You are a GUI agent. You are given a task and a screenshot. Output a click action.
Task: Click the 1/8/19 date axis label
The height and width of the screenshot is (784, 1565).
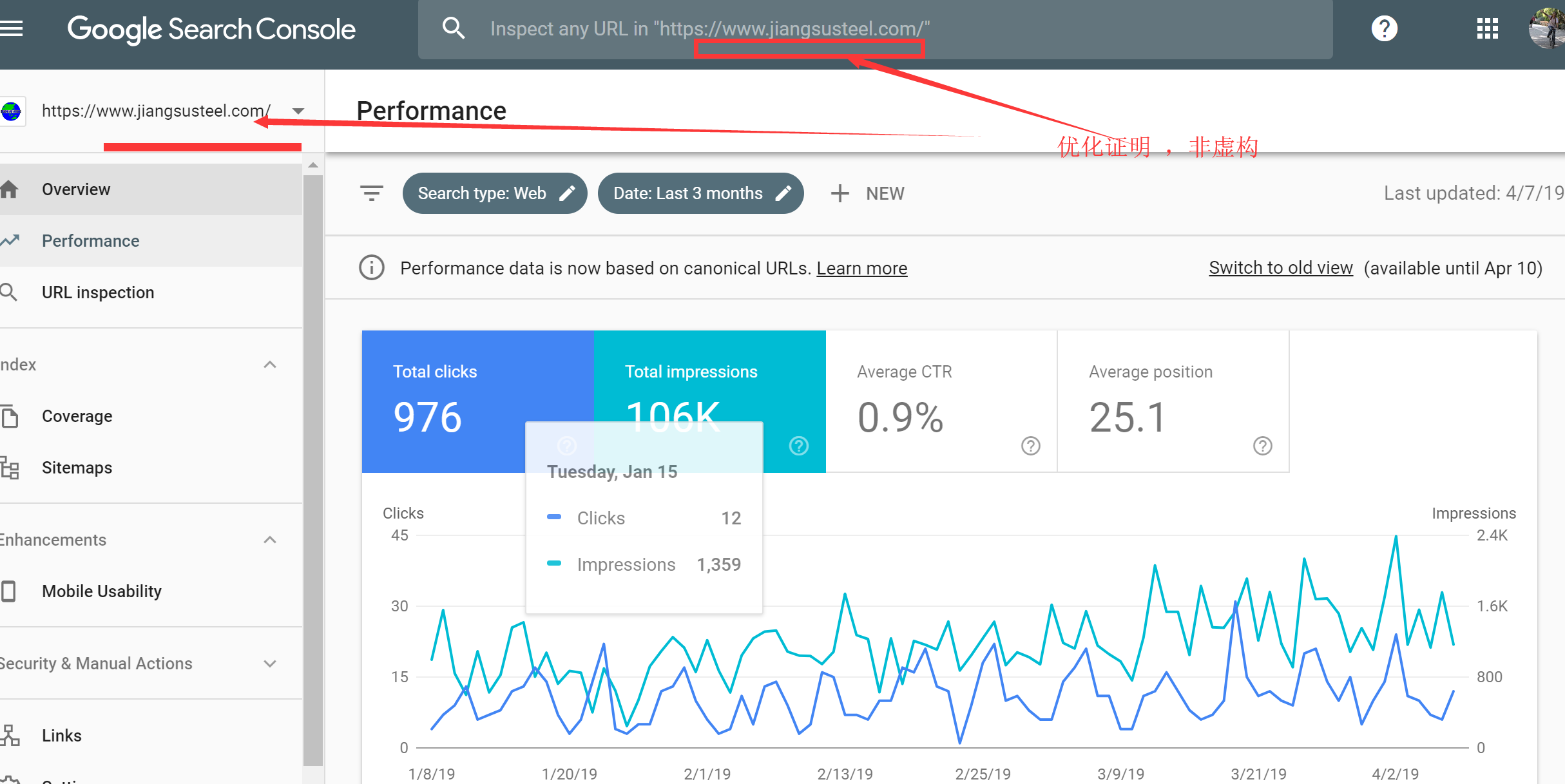(432, 774)
